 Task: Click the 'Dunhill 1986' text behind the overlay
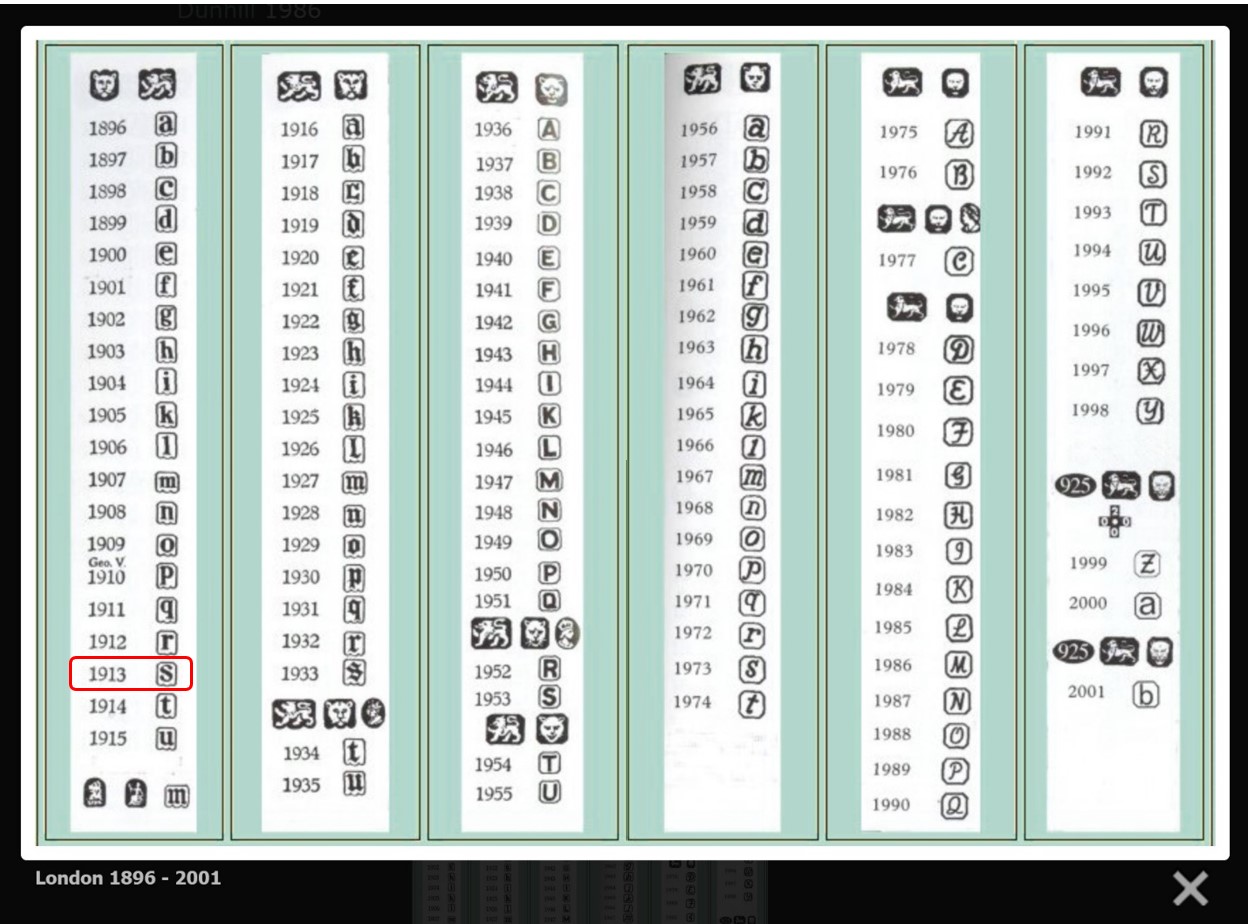[249, 12]
